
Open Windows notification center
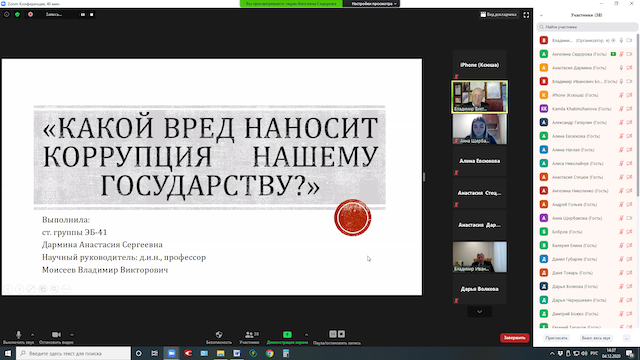click(x=631, y=353)
